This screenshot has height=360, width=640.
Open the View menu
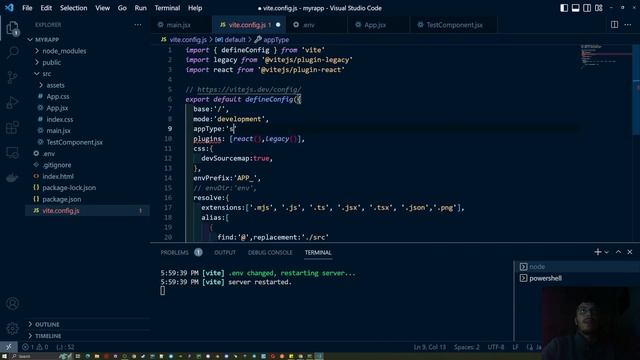pyautogui.click(x=102, y=8)
